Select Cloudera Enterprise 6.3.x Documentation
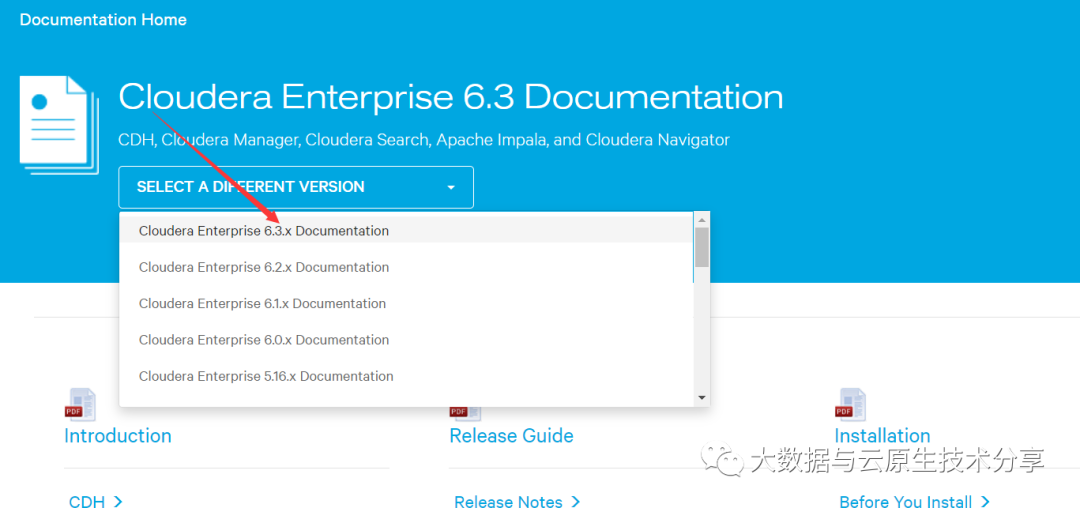This screenshot has width=1080, height=508. [x=264, y=231]
